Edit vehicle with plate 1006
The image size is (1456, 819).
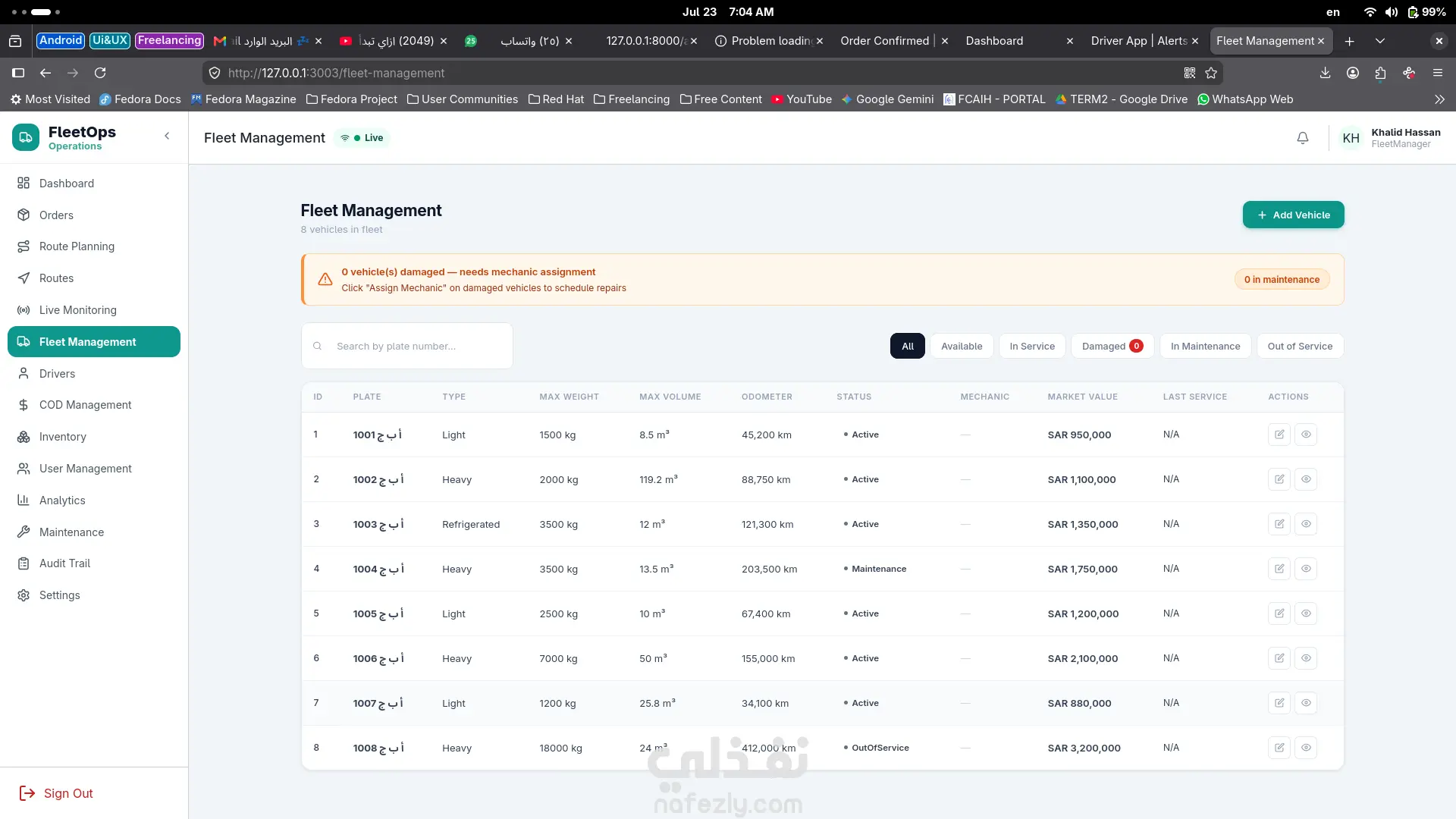(1279, 658)
